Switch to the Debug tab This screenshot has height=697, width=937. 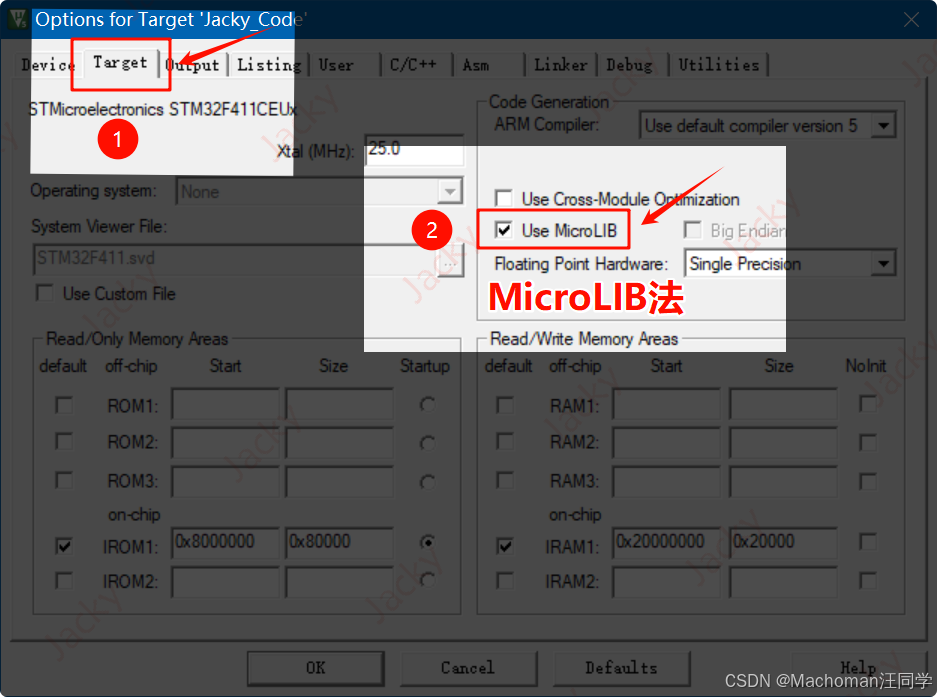629,64
